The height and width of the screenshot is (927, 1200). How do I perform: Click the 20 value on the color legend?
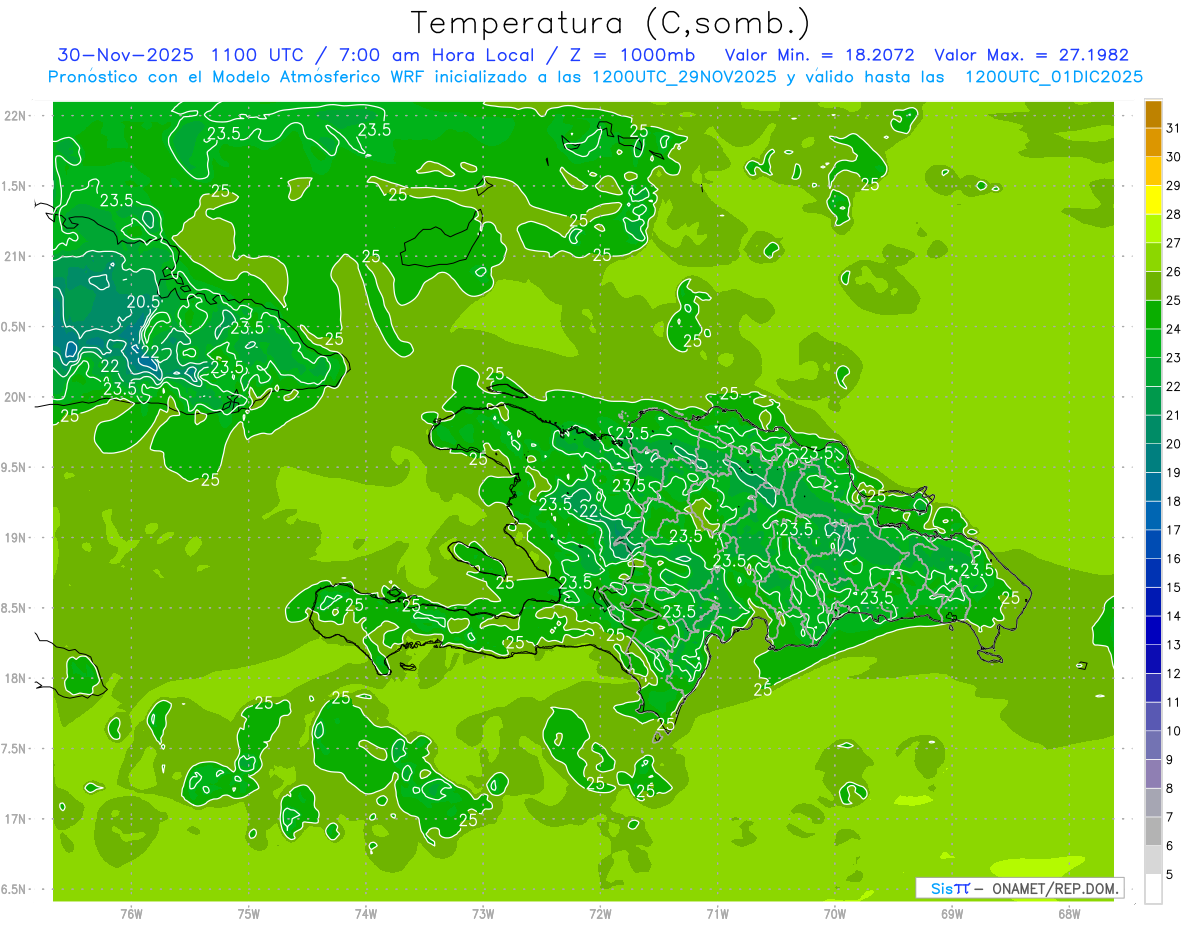tap(1173, 444)
